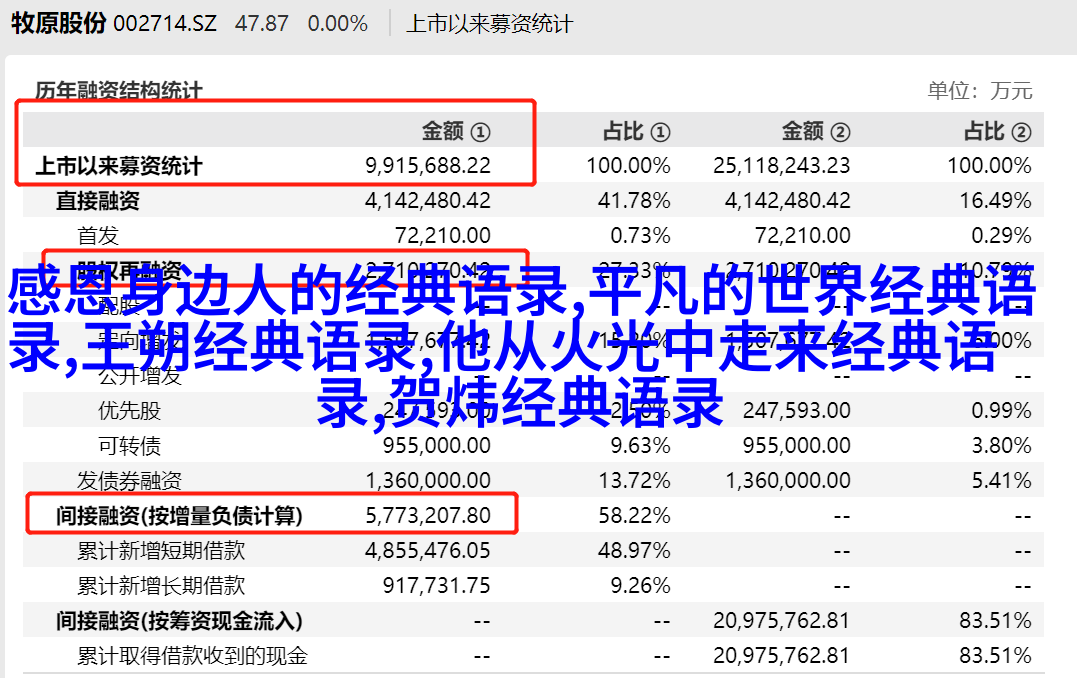Select the 间接融资(按增量负债计算) row label
The height and width of the screenshot is (678, 1077).
pos(179,516)
